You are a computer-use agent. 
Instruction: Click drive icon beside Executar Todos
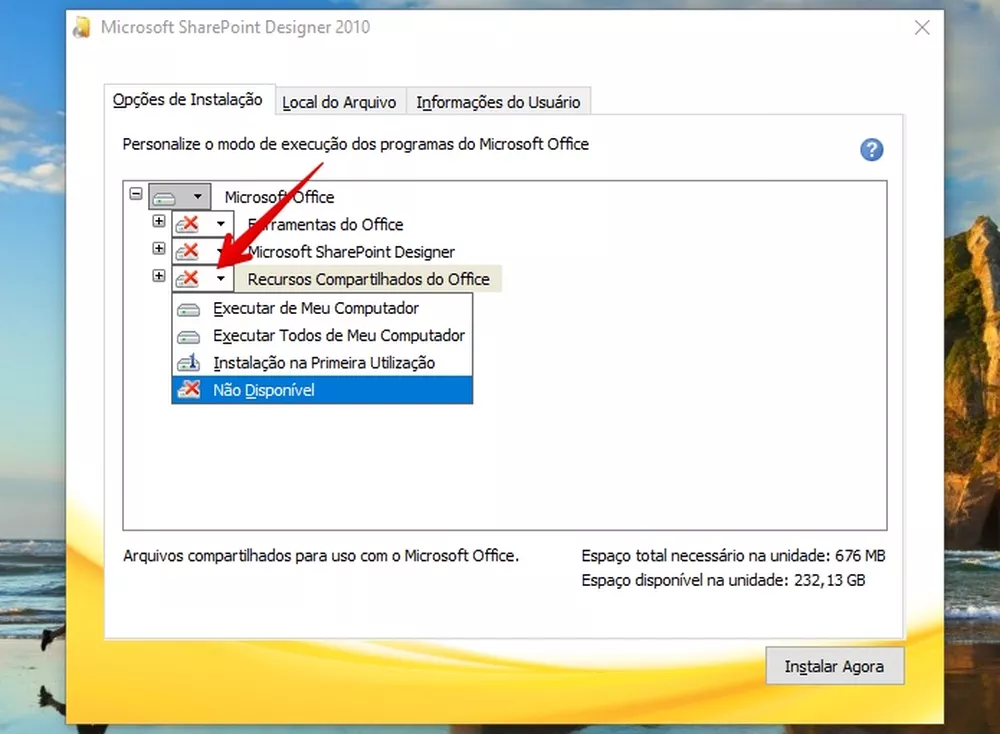click(188, 337)
